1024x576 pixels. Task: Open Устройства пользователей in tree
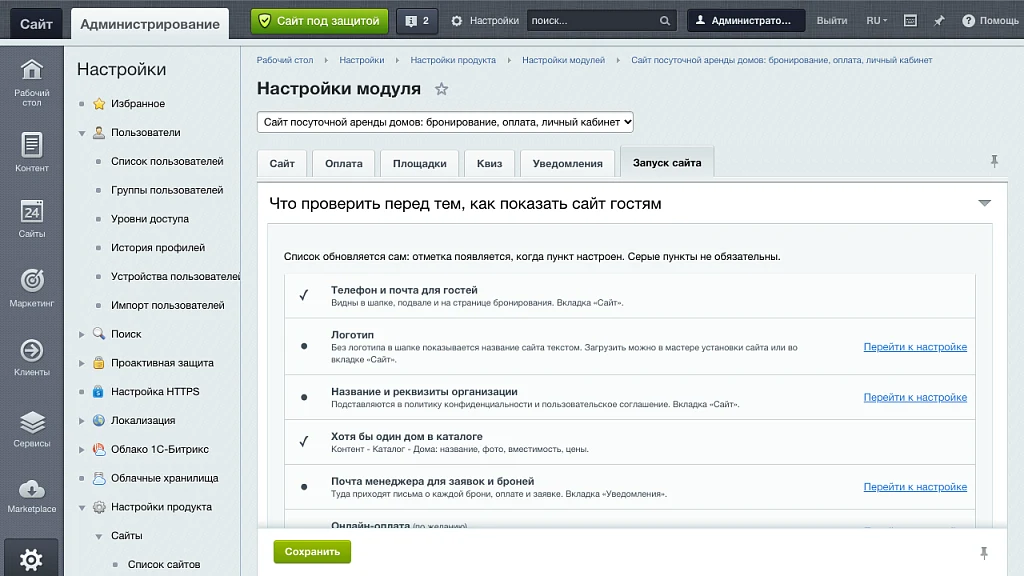(175, 276)
